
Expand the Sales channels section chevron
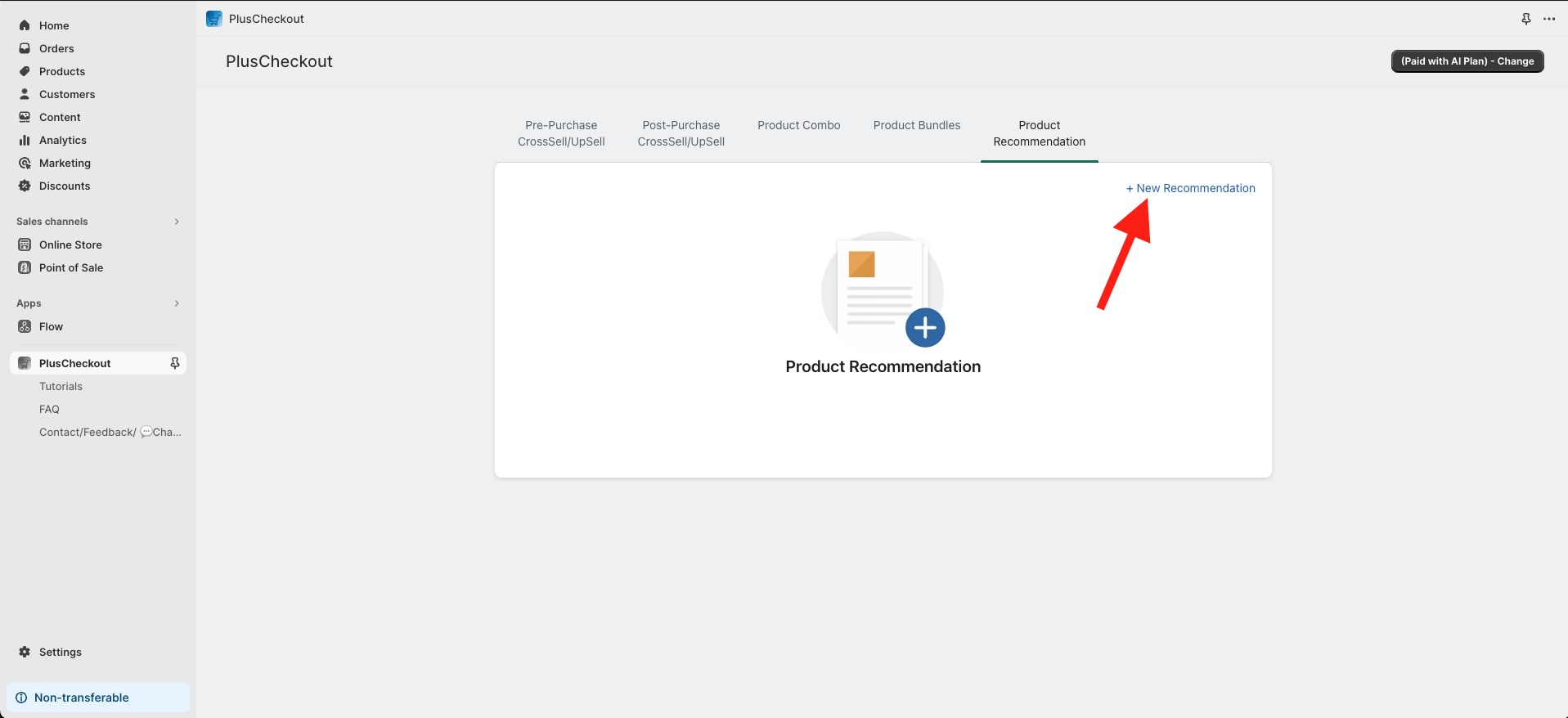[x=177, y=222]
